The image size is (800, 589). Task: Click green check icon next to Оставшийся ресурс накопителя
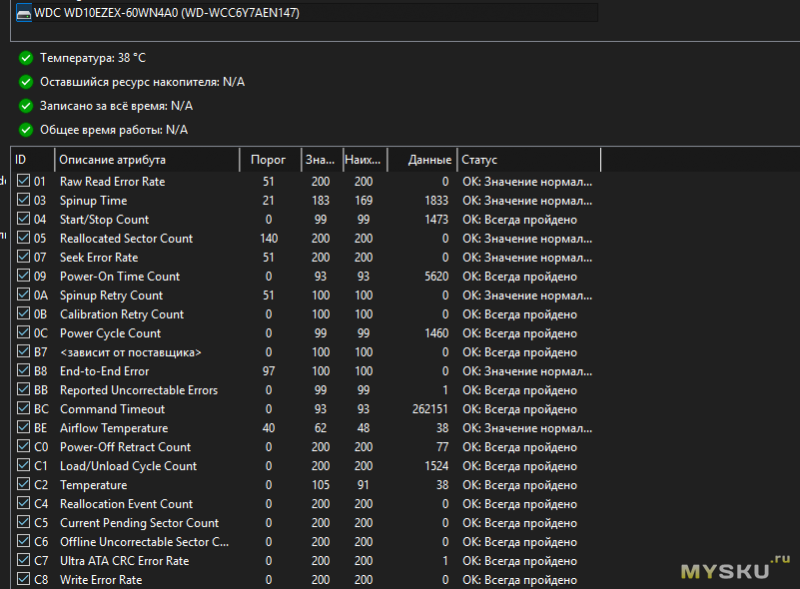pos(26,82)
